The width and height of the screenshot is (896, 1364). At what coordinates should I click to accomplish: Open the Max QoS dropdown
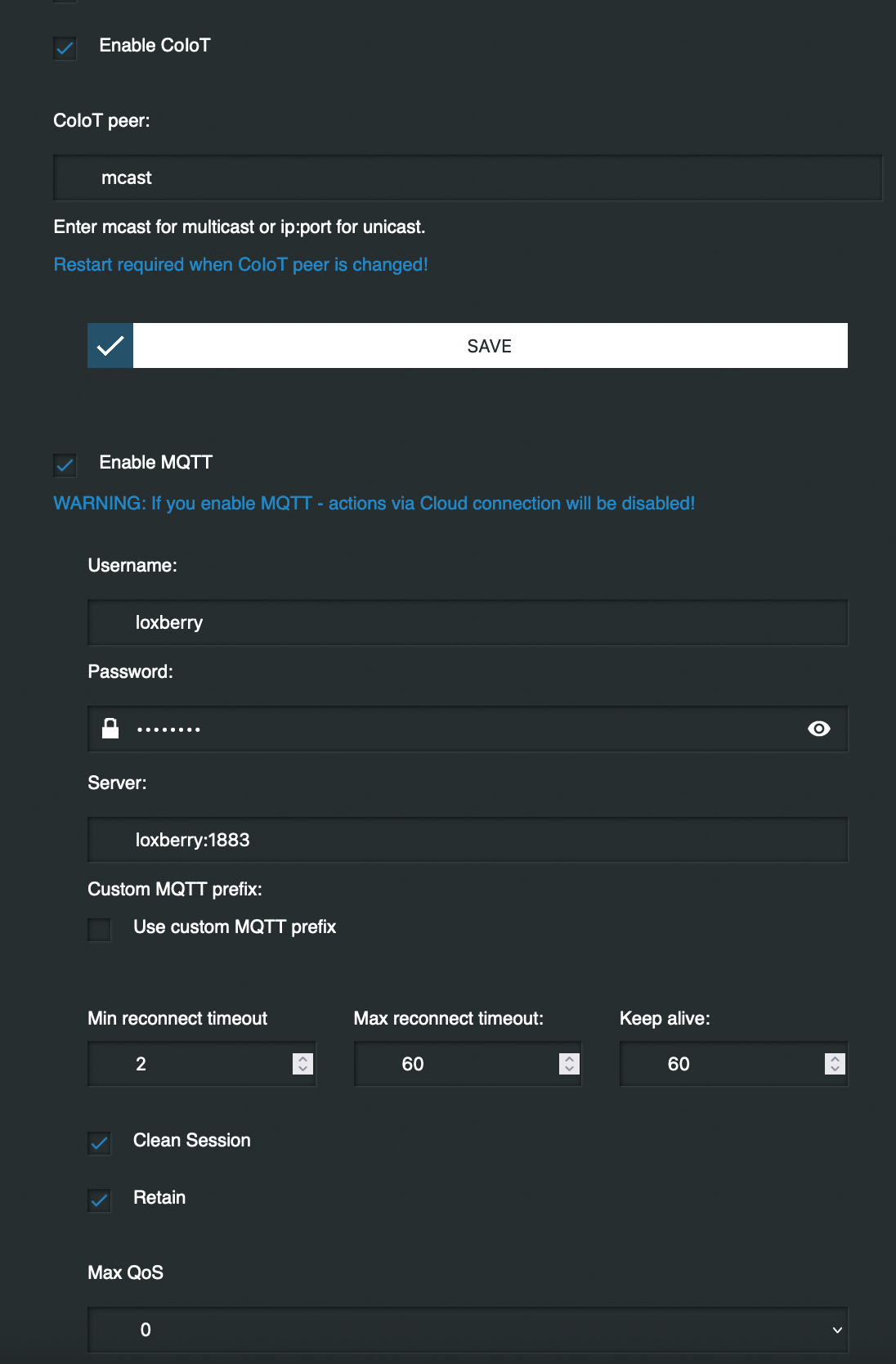[468, 1330]
